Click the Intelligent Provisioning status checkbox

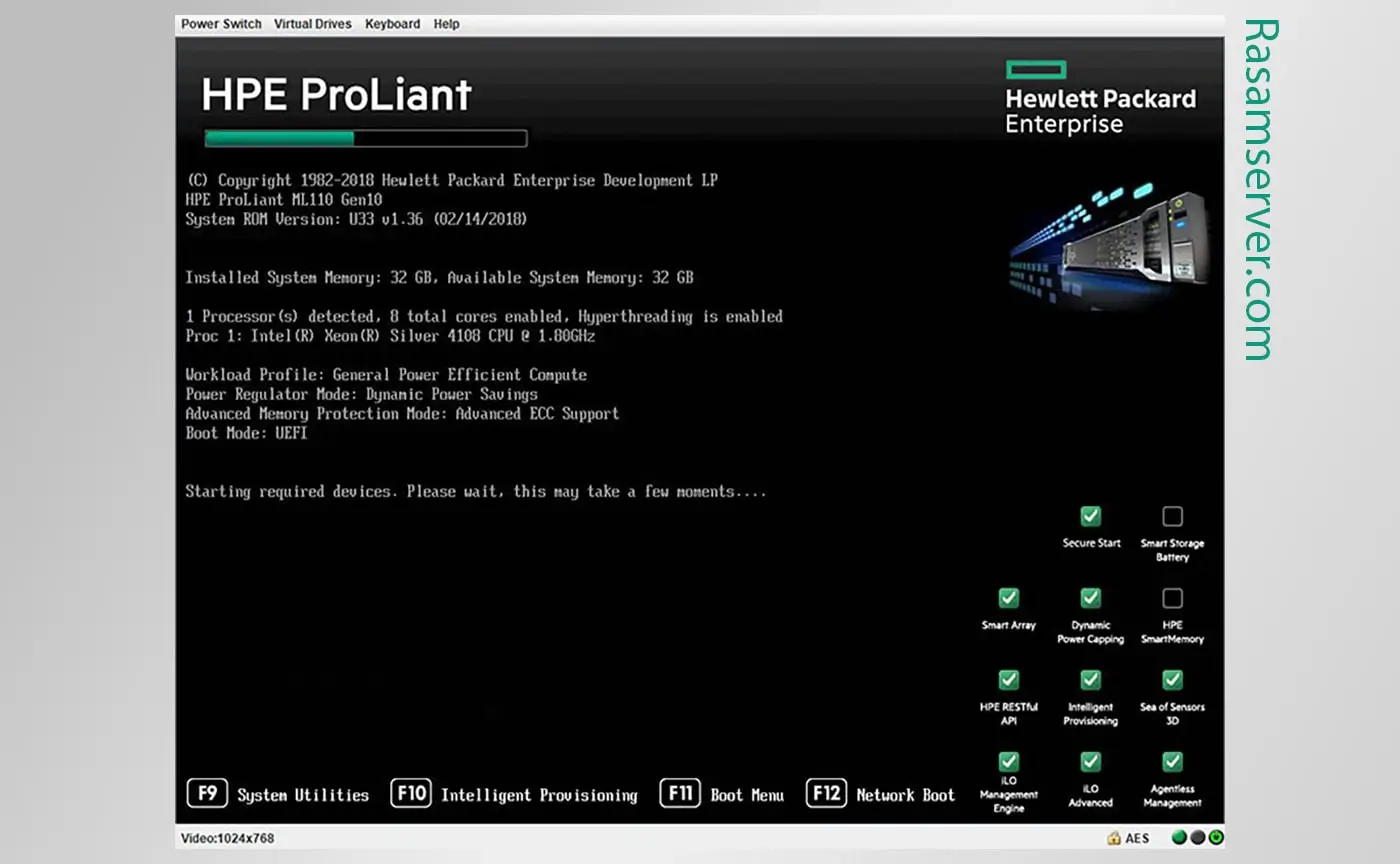pos(1090,680)
